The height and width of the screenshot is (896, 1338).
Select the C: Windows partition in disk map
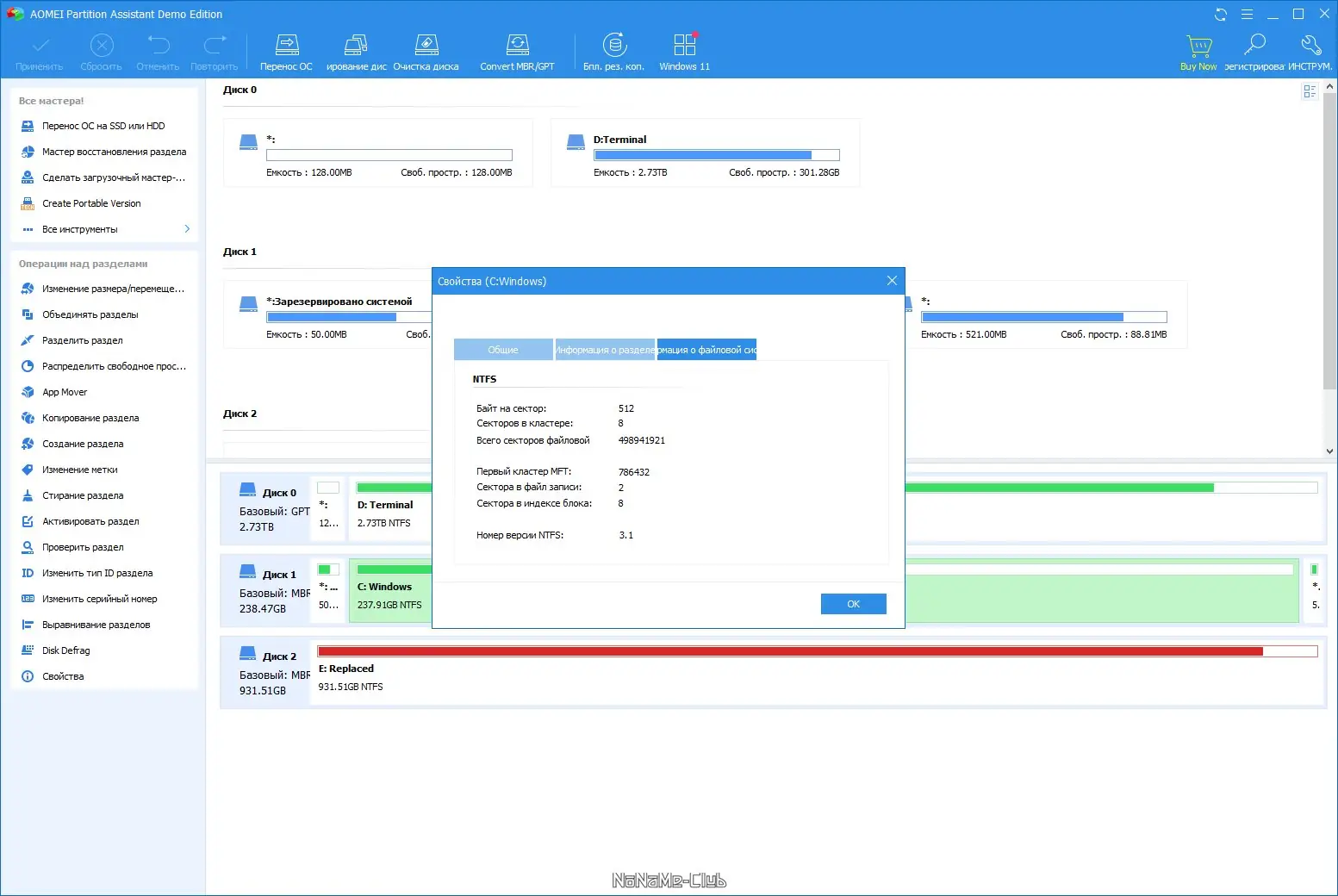click(x=389, y=590)
